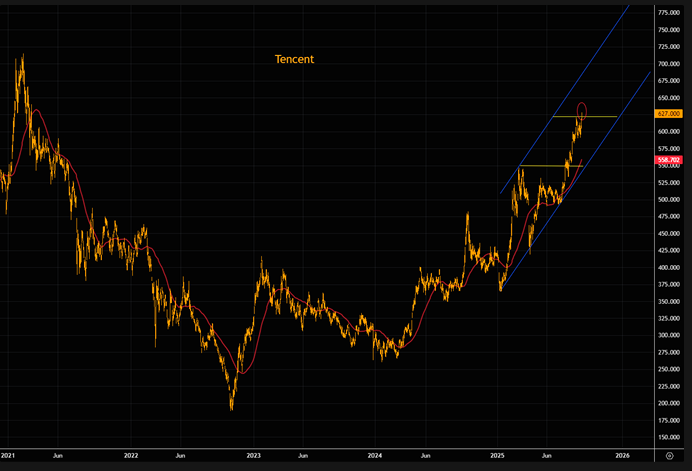Image resolution: width=692 pixels, height=471 pixels.
Task: Click the red 558.702 moving average price tag
Action: pos(669,160)
